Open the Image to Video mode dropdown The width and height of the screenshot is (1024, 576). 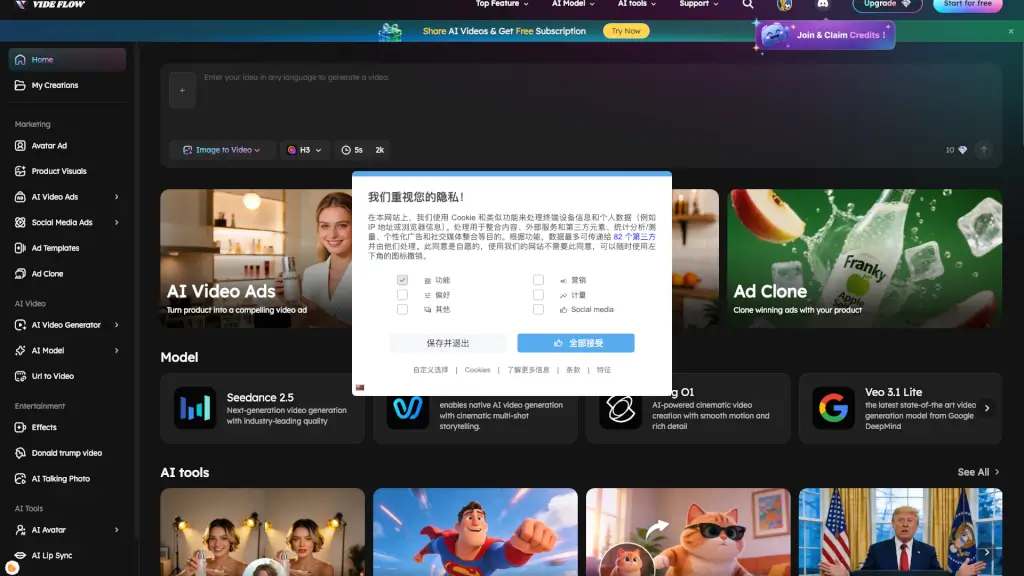click(221, 150)
